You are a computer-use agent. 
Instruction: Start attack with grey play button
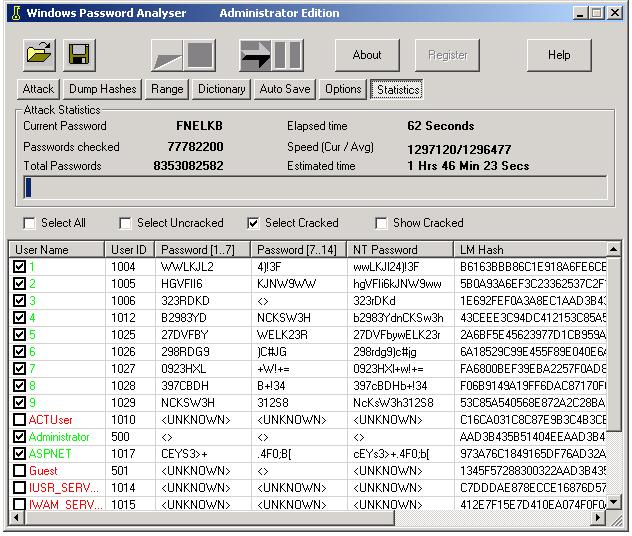point(167,55)
